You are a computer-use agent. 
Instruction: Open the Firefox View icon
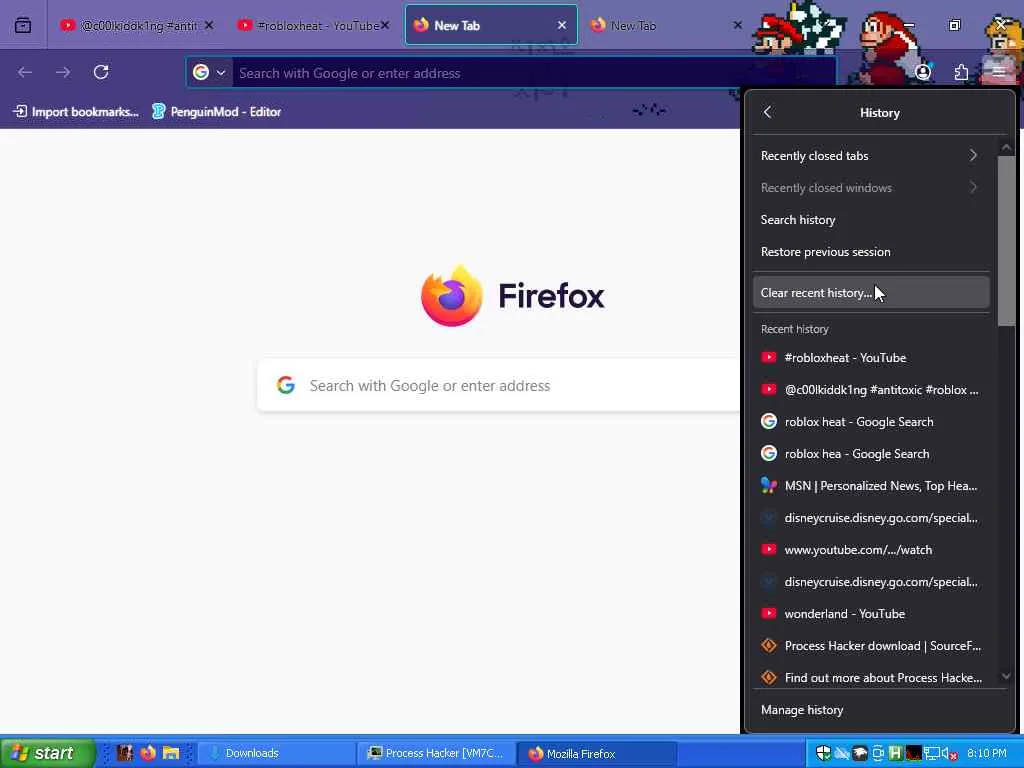(23, 25)
